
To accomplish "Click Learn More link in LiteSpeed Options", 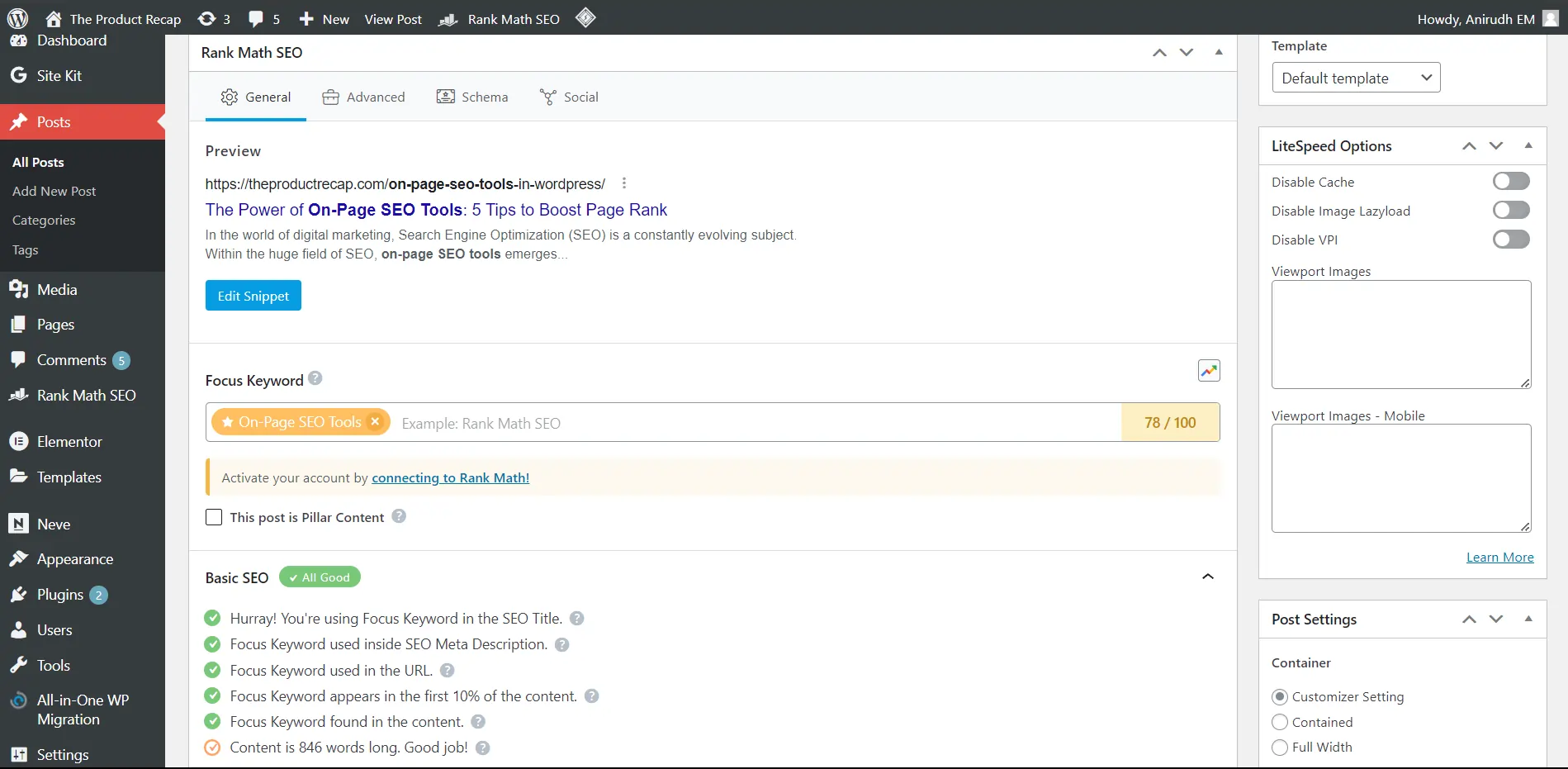I will tap(1499, 557).
